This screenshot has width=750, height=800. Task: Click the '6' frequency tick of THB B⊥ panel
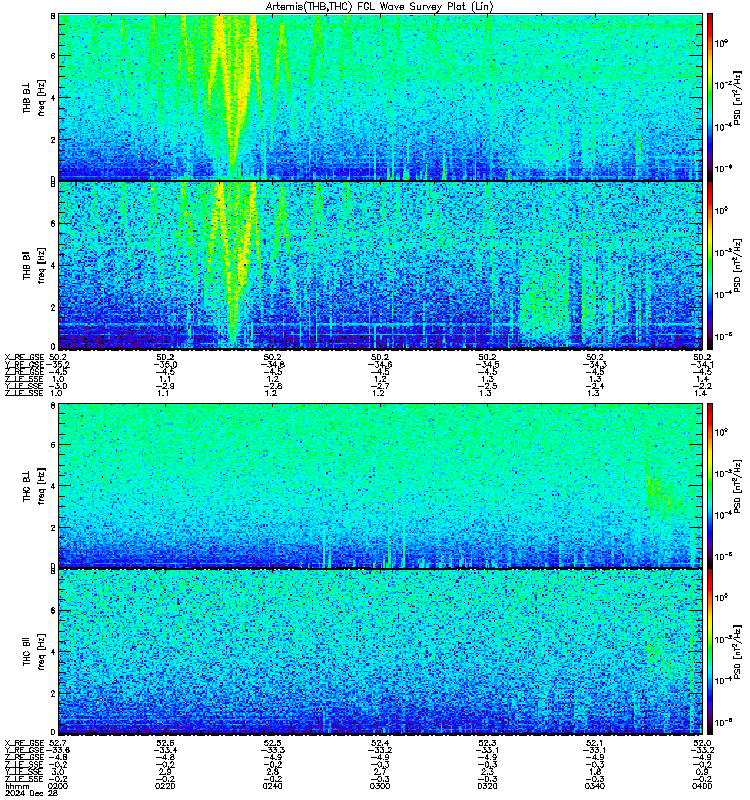point(53,56)
